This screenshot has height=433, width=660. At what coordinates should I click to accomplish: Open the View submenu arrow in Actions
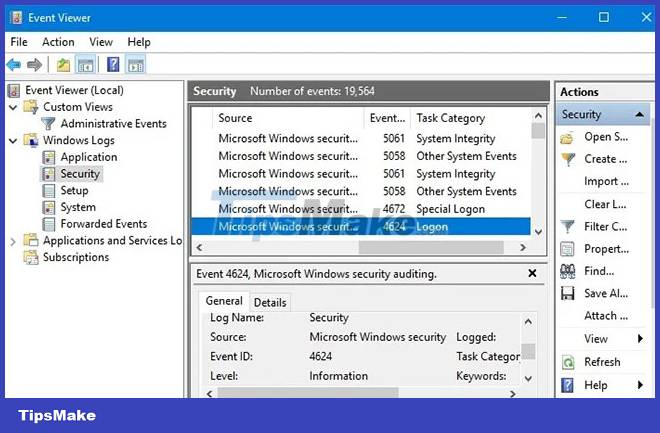pyautogui.click(x=640, y=339)
